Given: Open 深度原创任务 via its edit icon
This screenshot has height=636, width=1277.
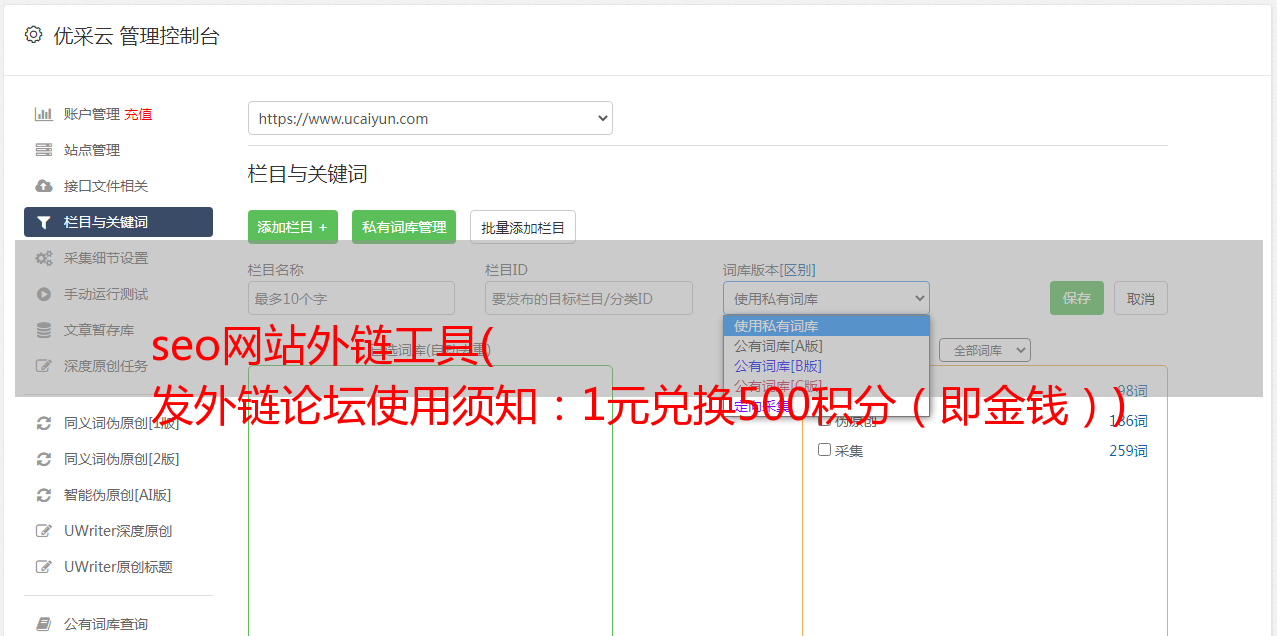Looking at the screenshot, I should [43, 366].
